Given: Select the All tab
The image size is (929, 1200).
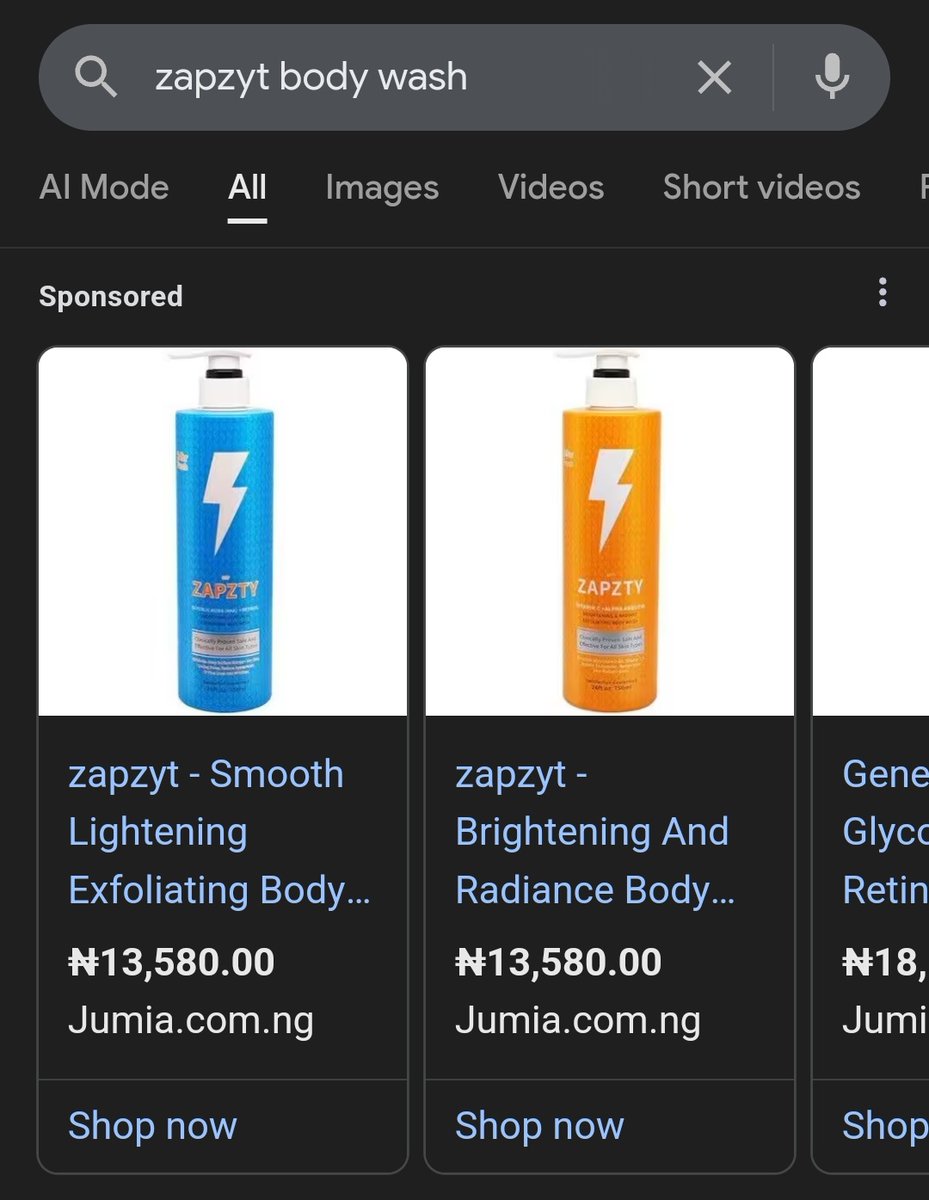Looking at the screenshot, I should pyautogui.click(x=247, y=187).
